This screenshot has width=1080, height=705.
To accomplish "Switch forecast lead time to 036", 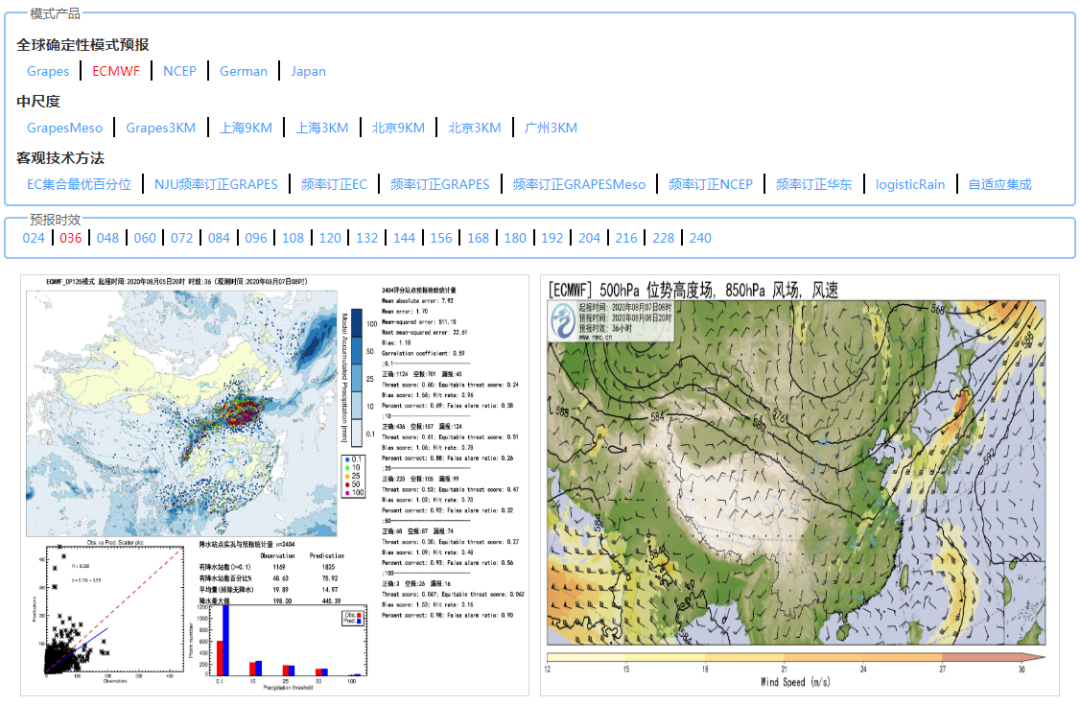I will tap(70, 238).
